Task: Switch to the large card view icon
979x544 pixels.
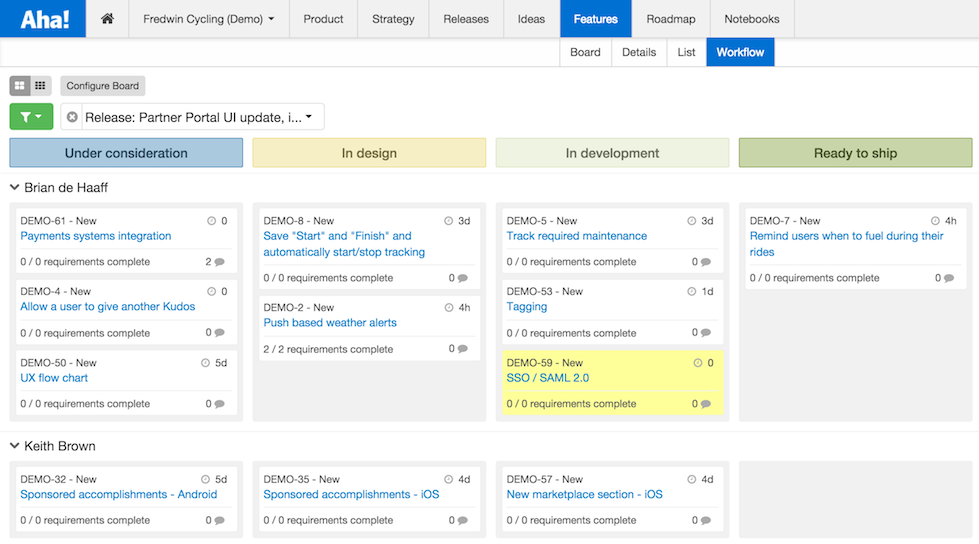Action: pos(20,86)
